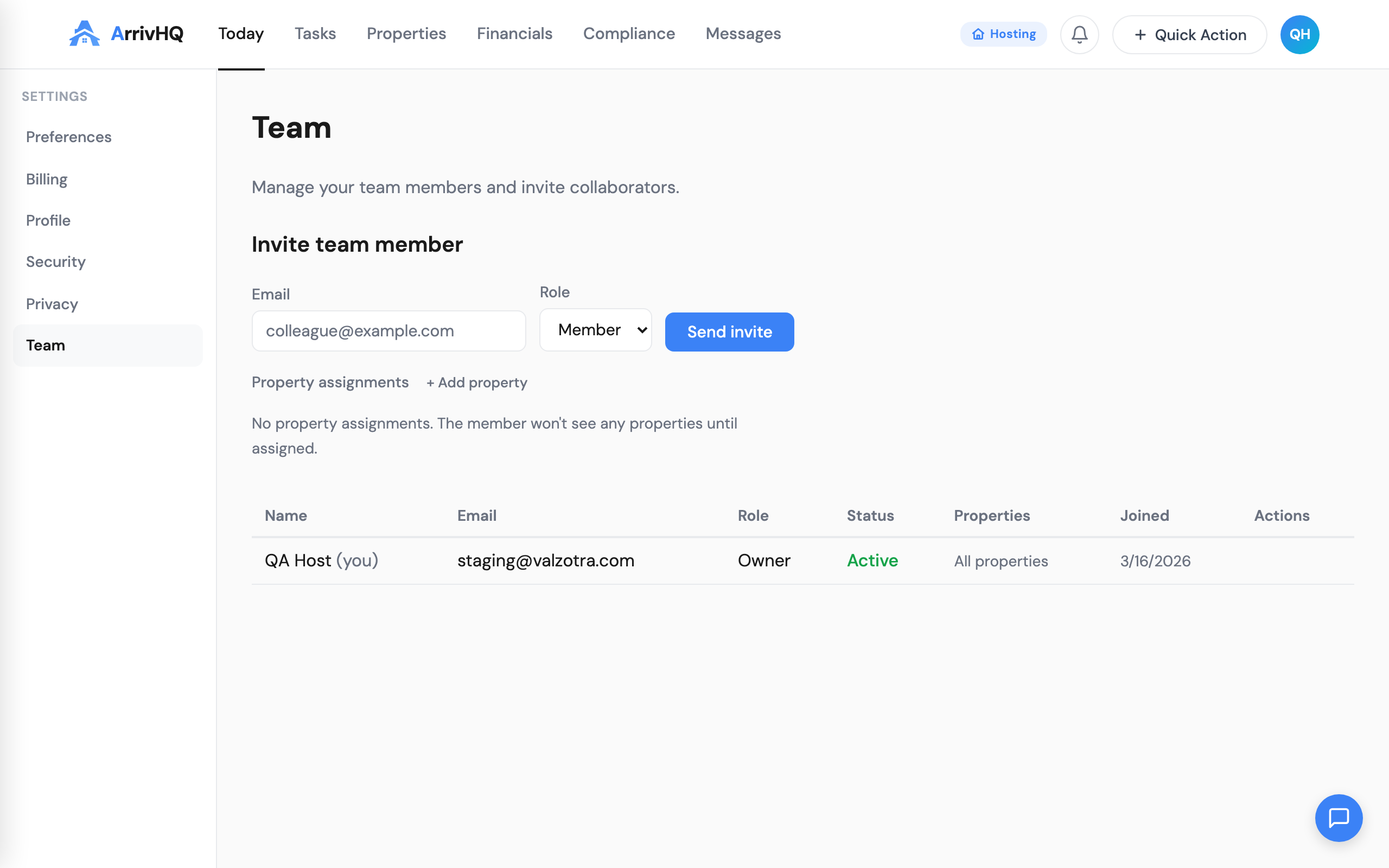Click the table's Properties column header
Image resolution: width=1389 pixels, height=868 pixels.
tap(992, 515)
